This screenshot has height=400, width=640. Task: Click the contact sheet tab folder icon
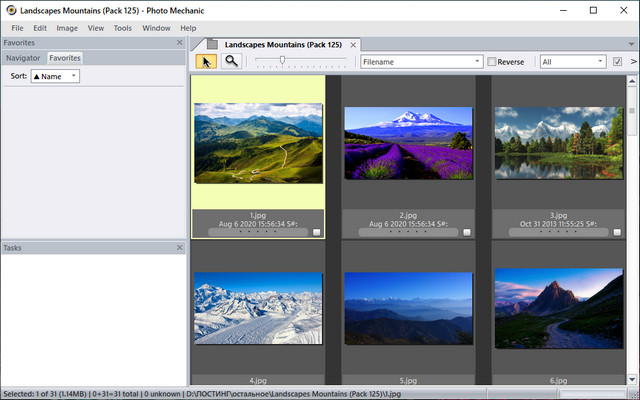coord(212,45)
